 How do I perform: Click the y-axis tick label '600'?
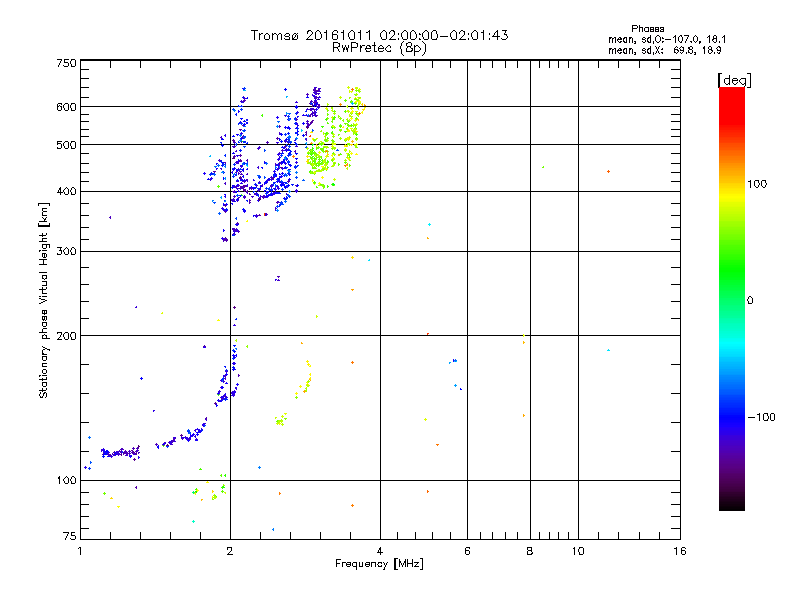pyautogui.click(x=66, y=107)
